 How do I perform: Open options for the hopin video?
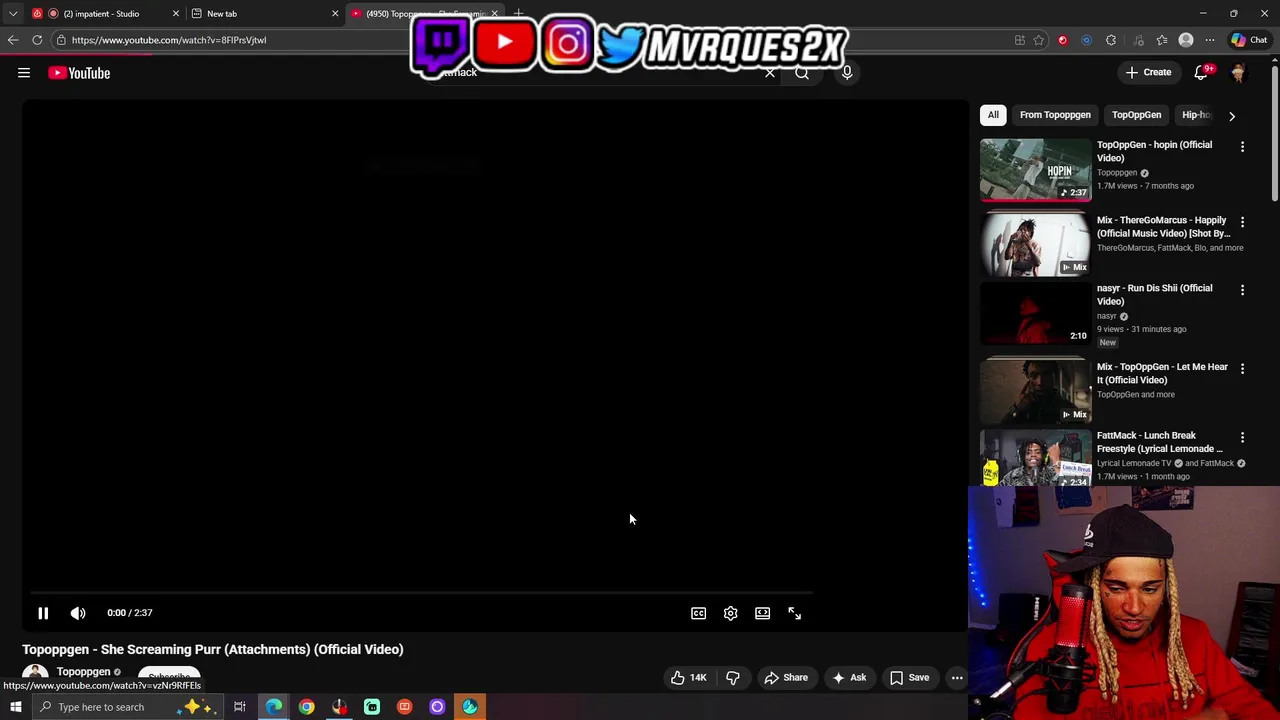[x=1242, y=147]
